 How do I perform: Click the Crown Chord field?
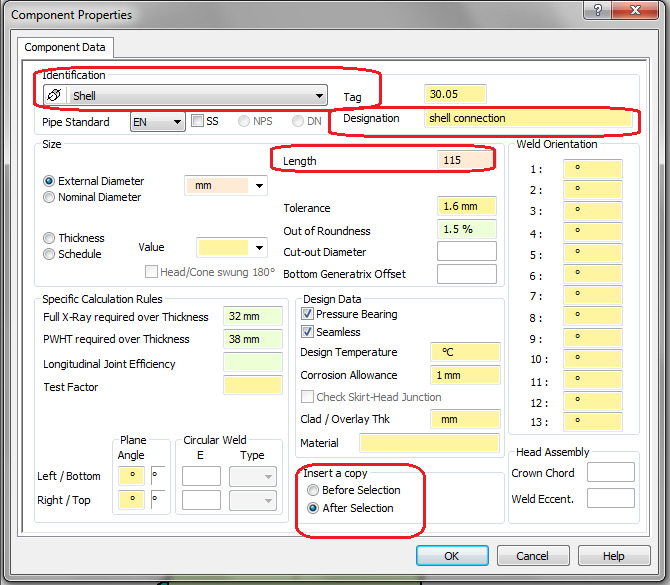(x=611, y=472)
